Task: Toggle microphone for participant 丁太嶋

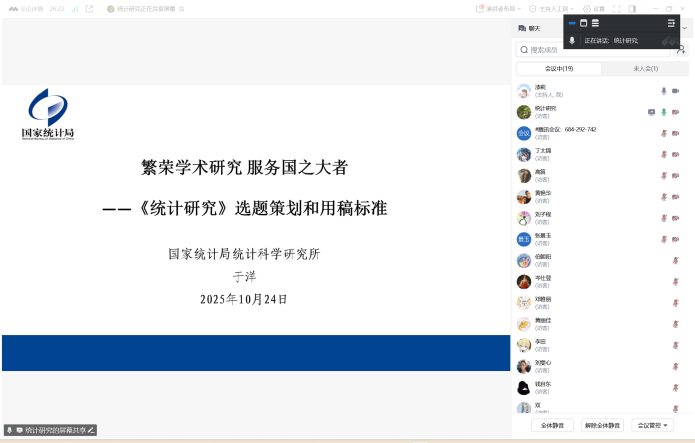Action: (x=663, y=154)
